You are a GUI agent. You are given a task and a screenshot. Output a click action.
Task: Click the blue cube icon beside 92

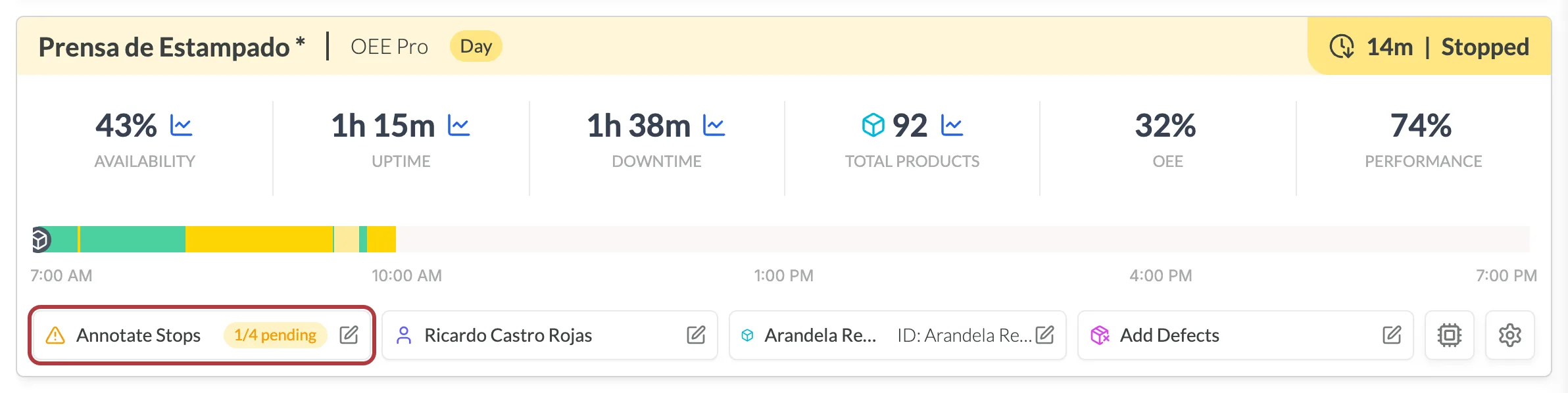click(873, 125)
